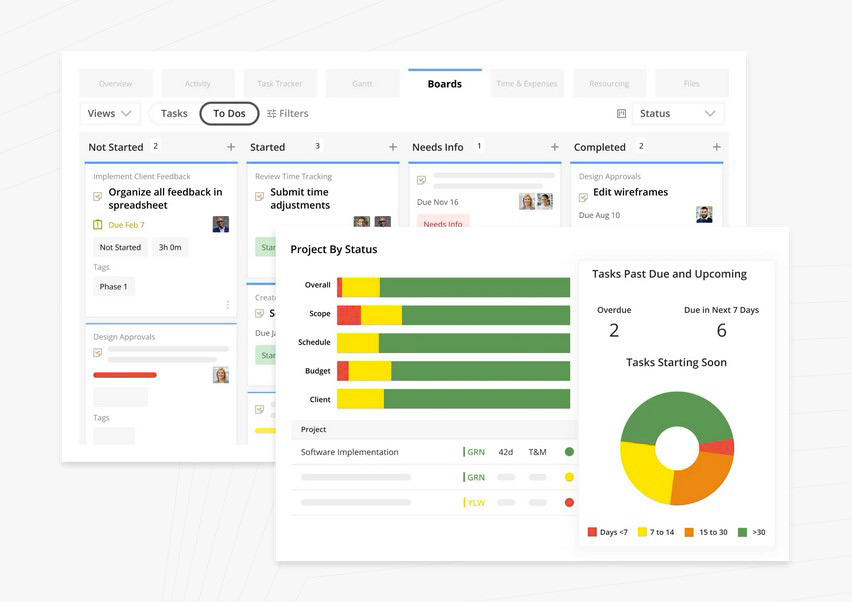Image resolution: width=852 pixels, height=602 pixels.
Task: Click the plus icon in Started column
Action: point(393,147)
